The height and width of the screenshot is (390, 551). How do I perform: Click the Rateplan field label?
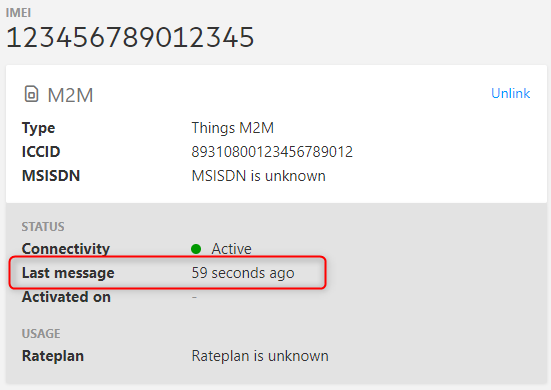click(x=53, y=356)
